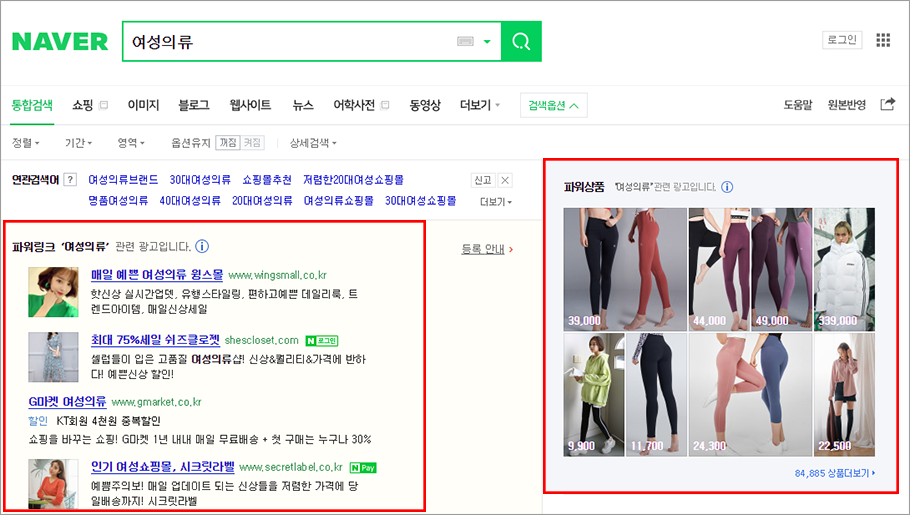Open the 정렬 sort dropdown

click(26, 143)
